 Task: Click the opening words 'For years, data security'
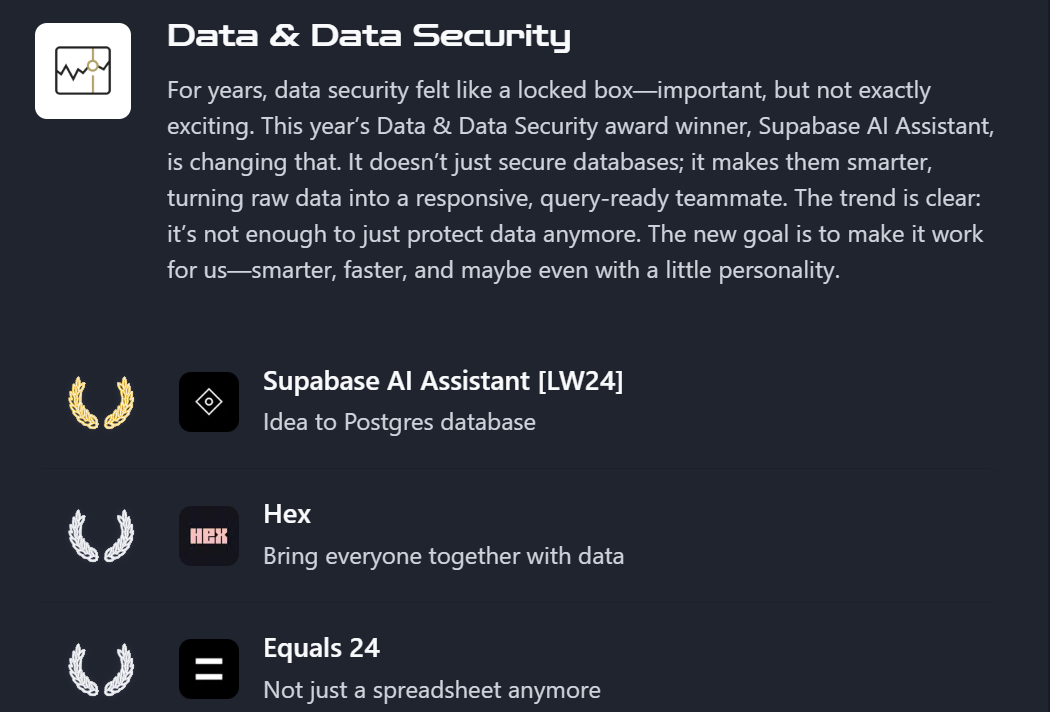pos(288,90)
